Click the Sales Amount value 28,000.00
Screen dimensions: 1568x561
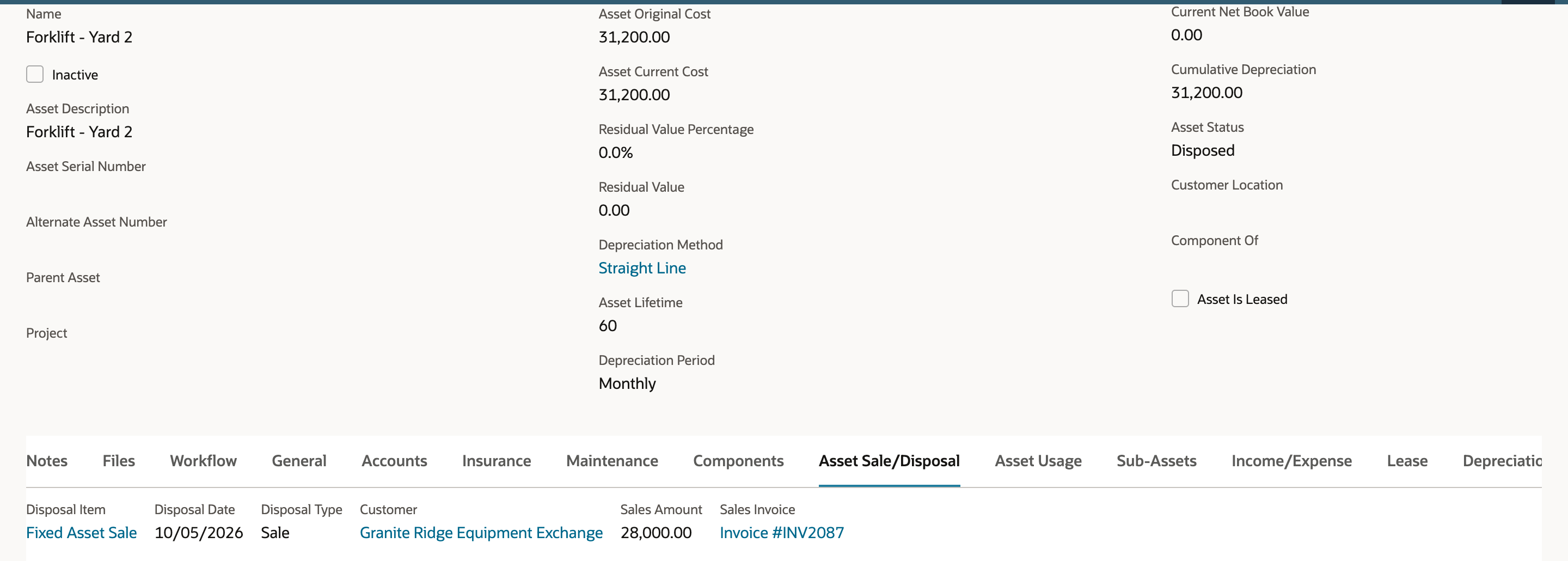(656, 532)
